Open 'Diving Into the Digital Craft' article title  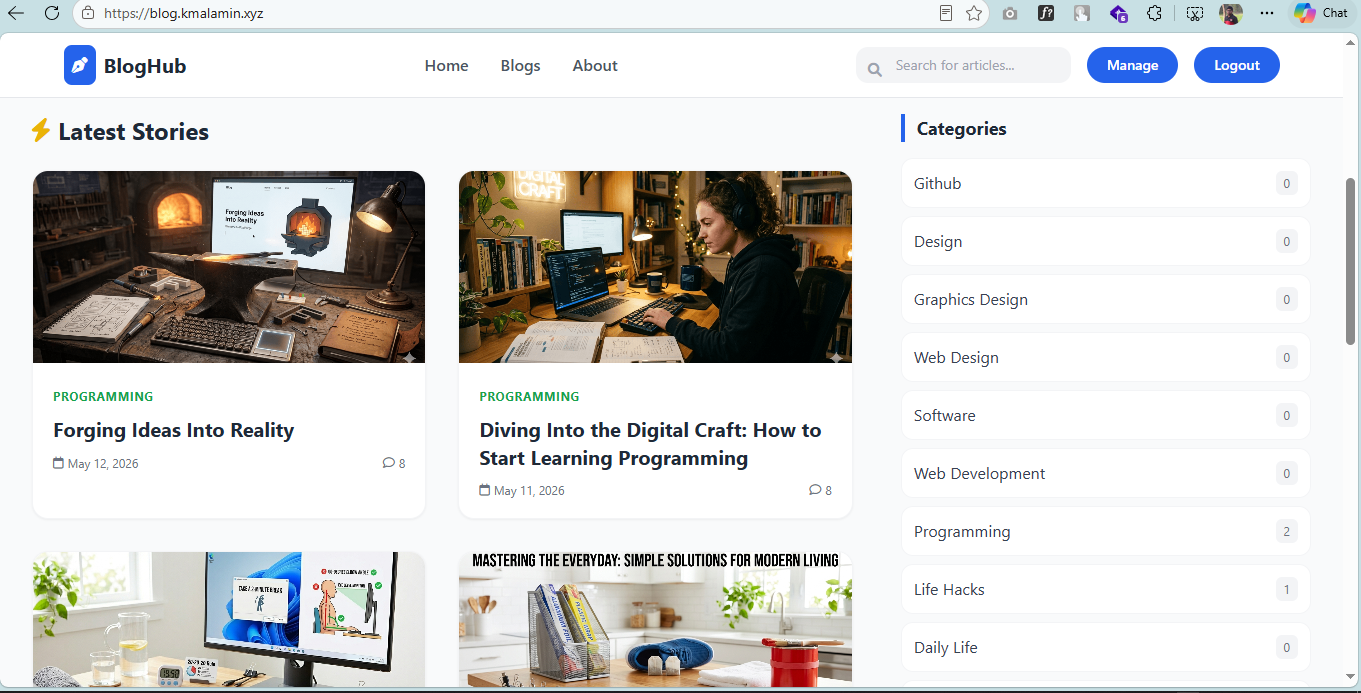650,444
